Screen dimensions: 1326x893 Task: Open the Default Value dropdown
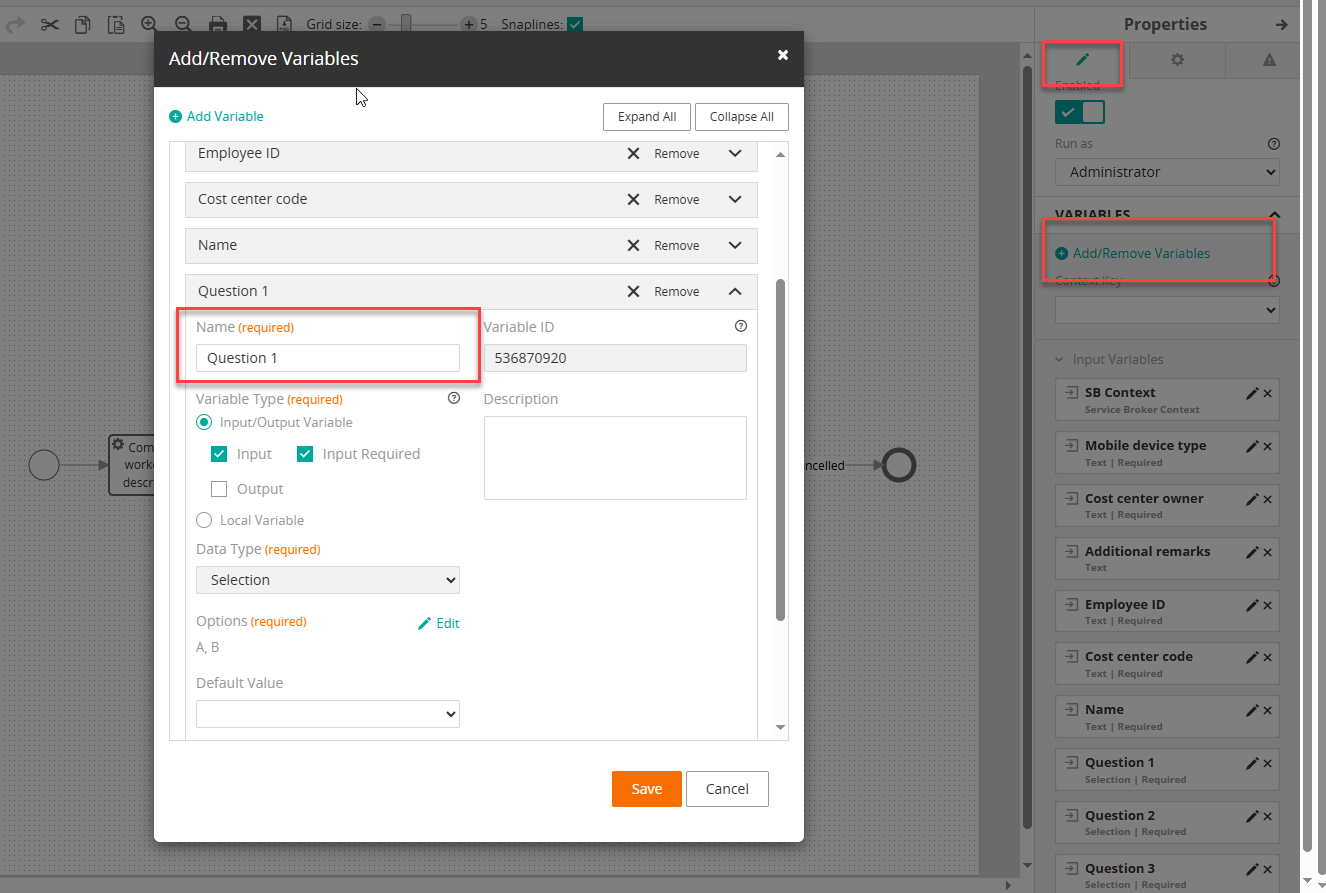(328, 714)
